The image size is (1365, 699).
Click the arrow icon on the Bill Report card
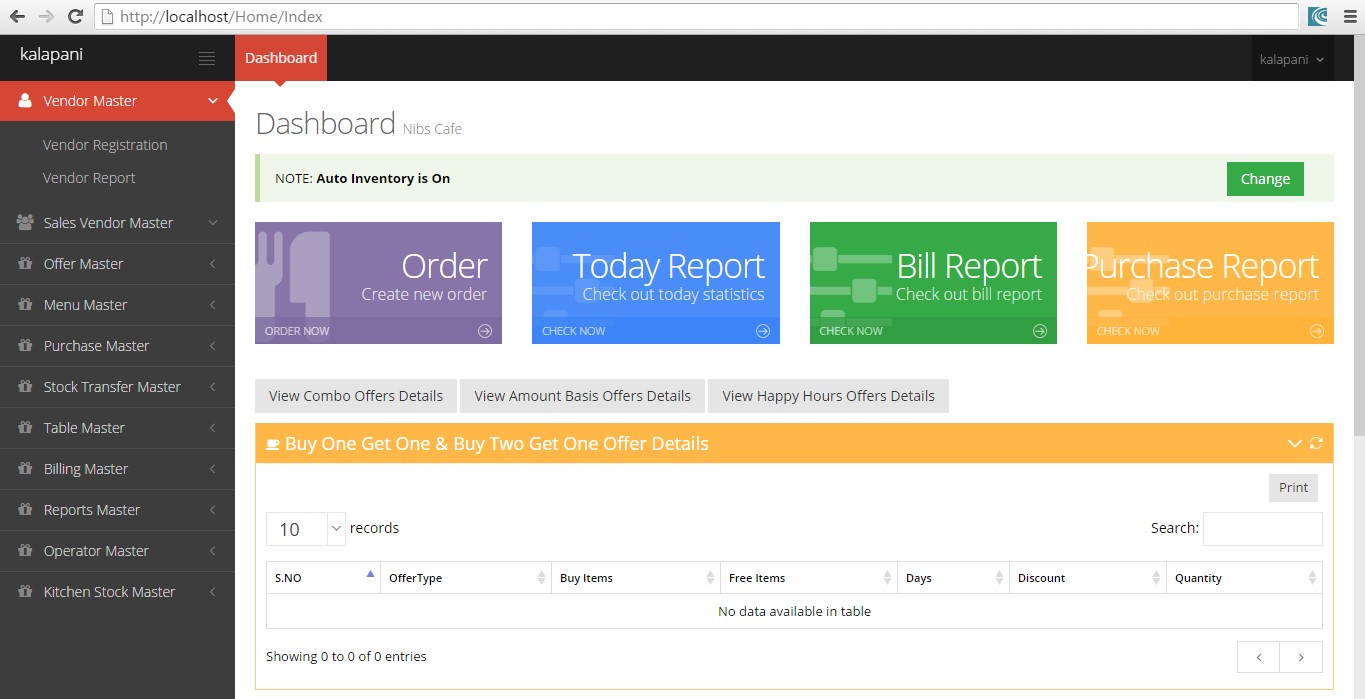(x=1039, y=330)
